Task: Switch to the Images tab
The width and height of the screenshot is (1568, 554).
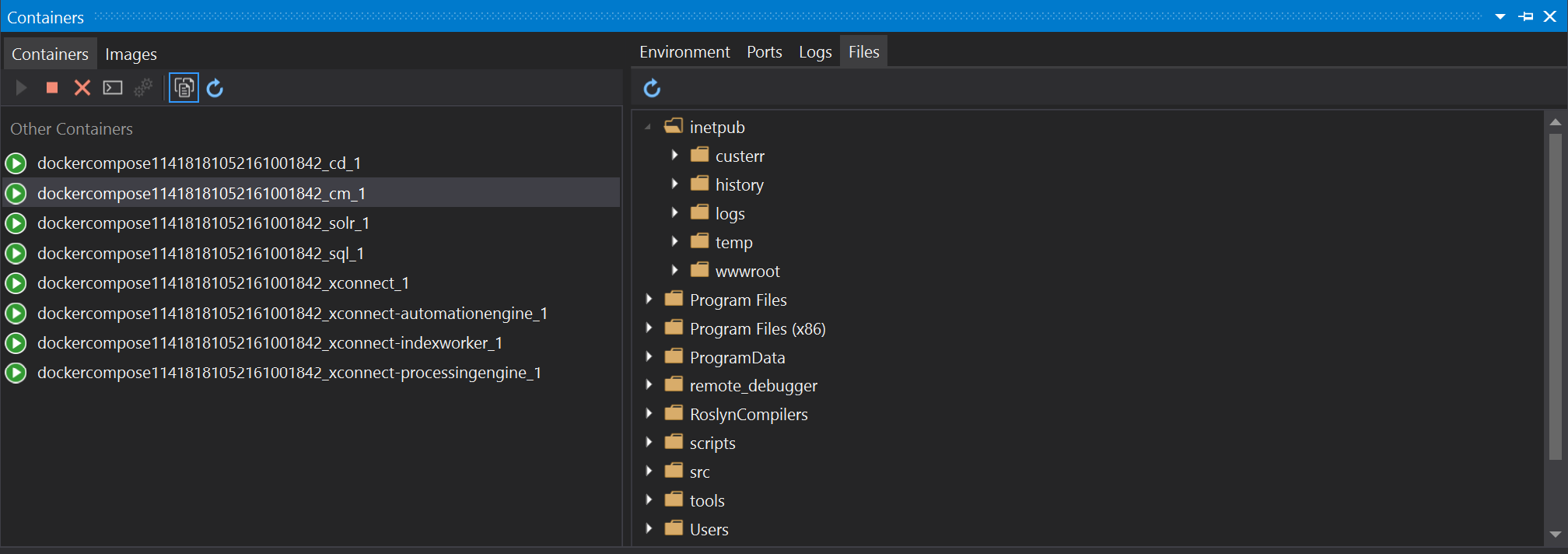Action: point(131,54)
